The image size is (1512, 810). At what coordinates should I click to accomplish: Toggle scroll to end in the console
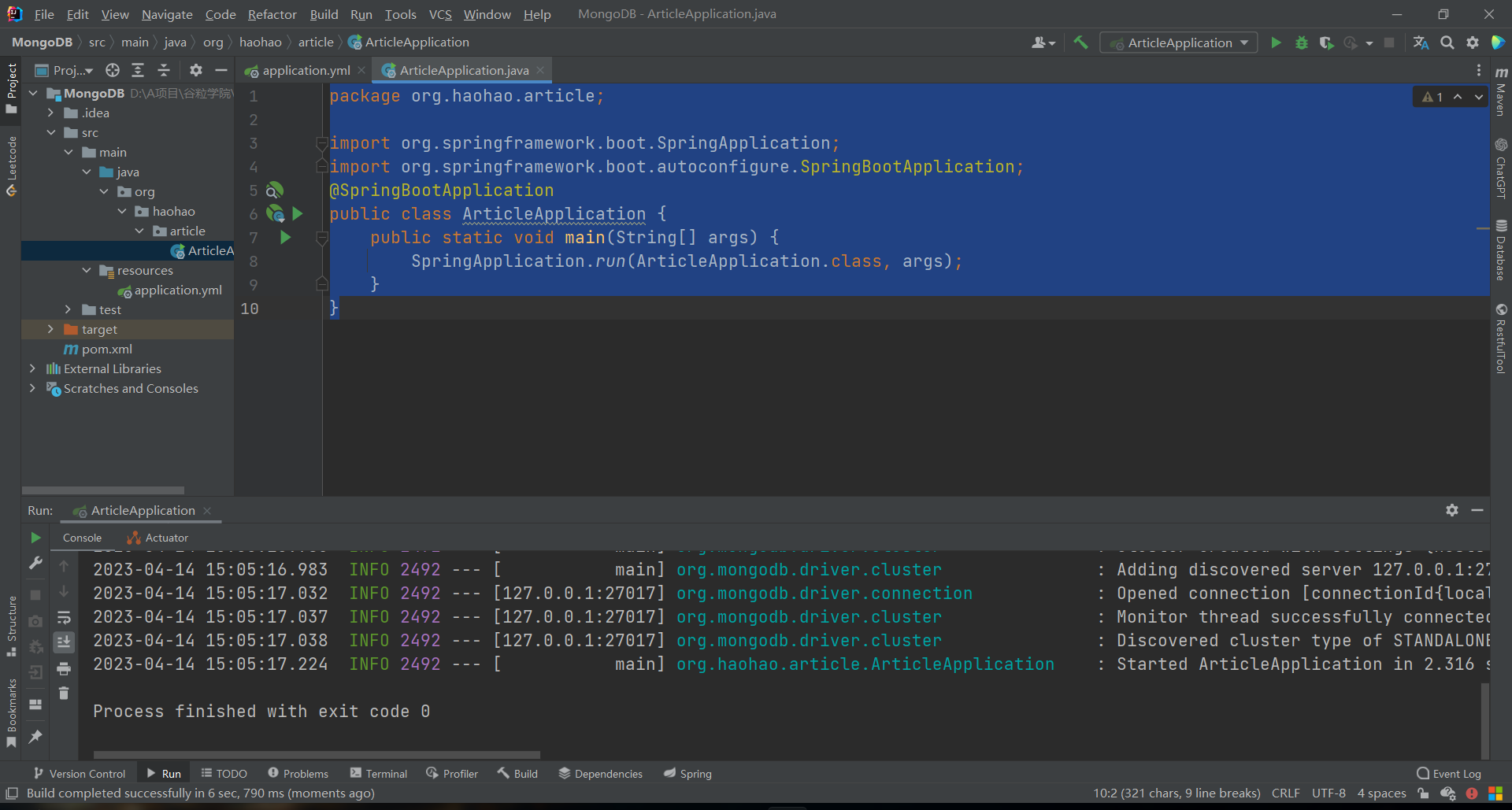tap(64, 643)
